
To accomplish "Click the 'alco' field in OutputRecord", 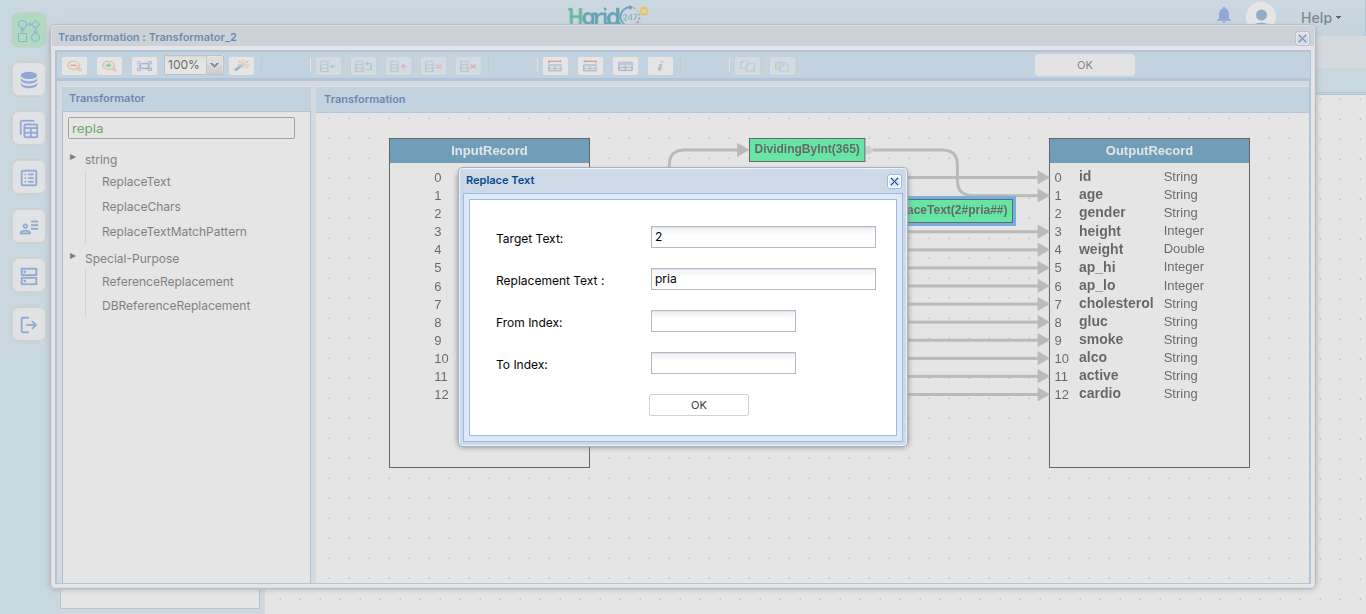I will 1093,357.
